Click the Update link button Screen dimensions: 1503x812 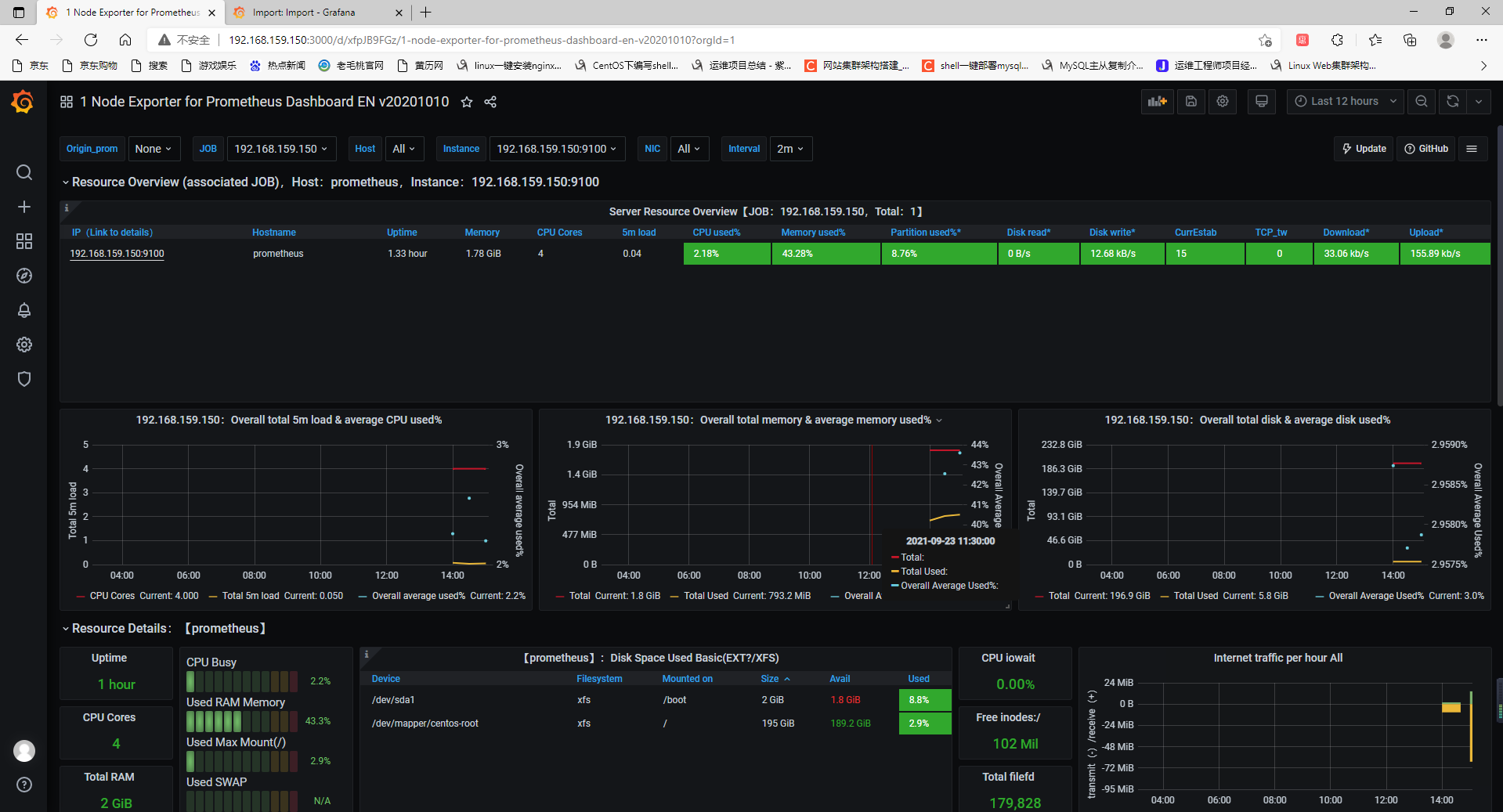tap(1364, 149)
